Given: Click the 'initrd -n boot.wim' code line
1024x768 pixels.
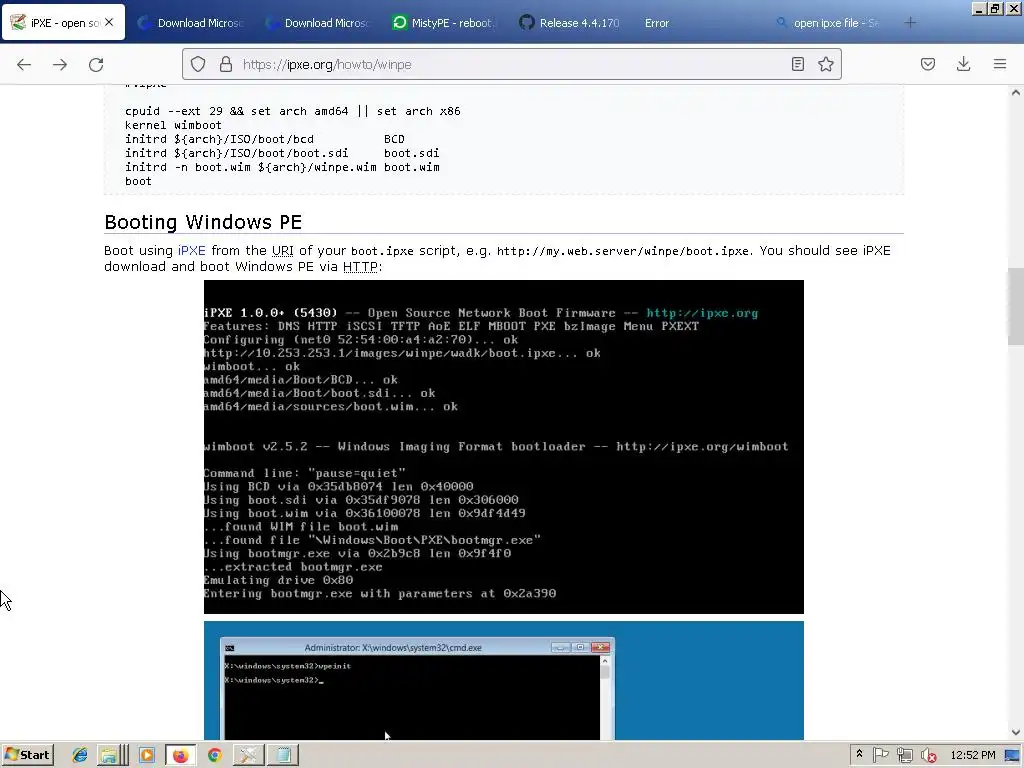Looking at the screenshot, I should click(282, 167).
